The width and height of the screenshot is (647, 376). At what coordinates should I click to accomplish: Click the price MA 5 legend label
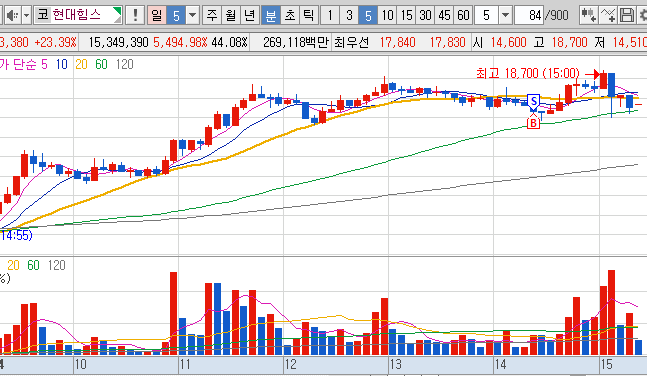coord(44,64)
